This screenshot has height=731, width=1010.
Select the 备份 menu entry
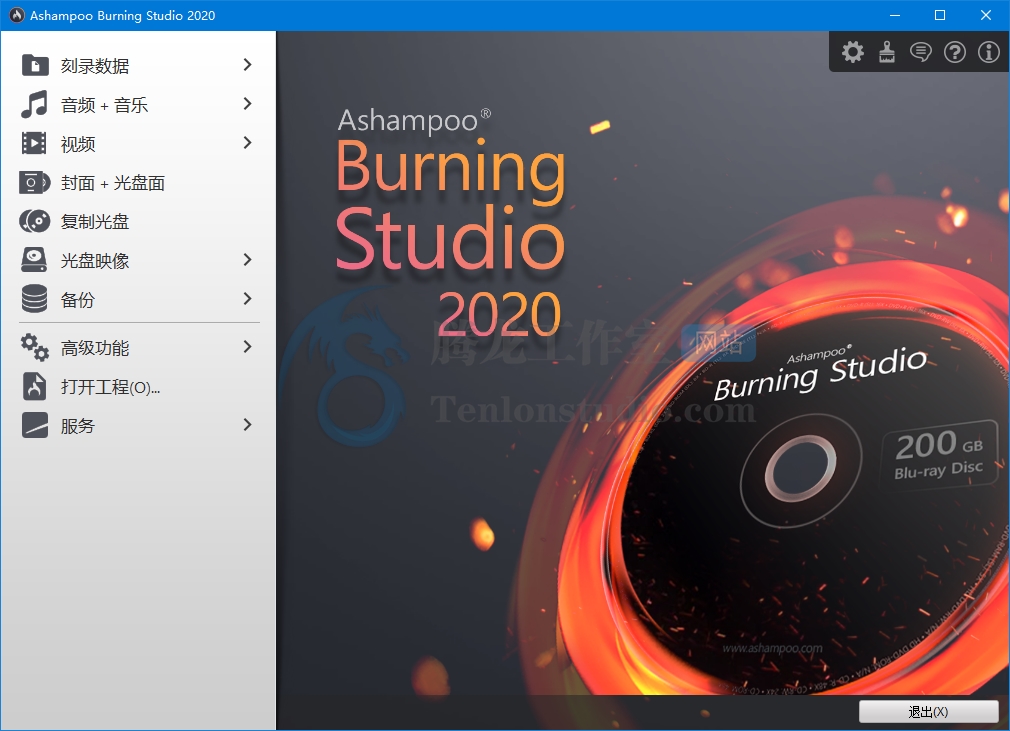pos(138,299)
